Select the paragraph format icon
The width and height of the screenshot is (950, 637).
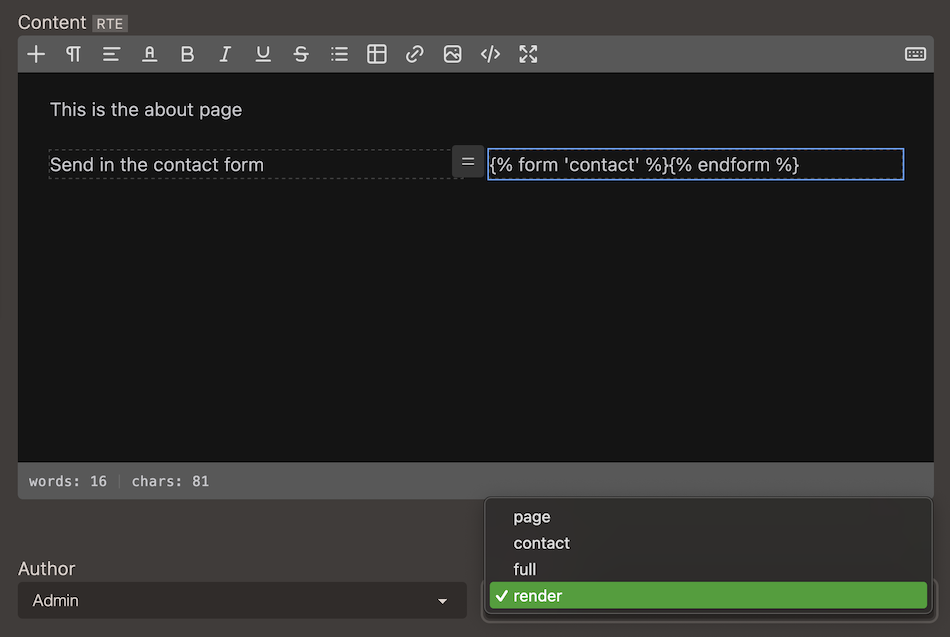(73, 54)
